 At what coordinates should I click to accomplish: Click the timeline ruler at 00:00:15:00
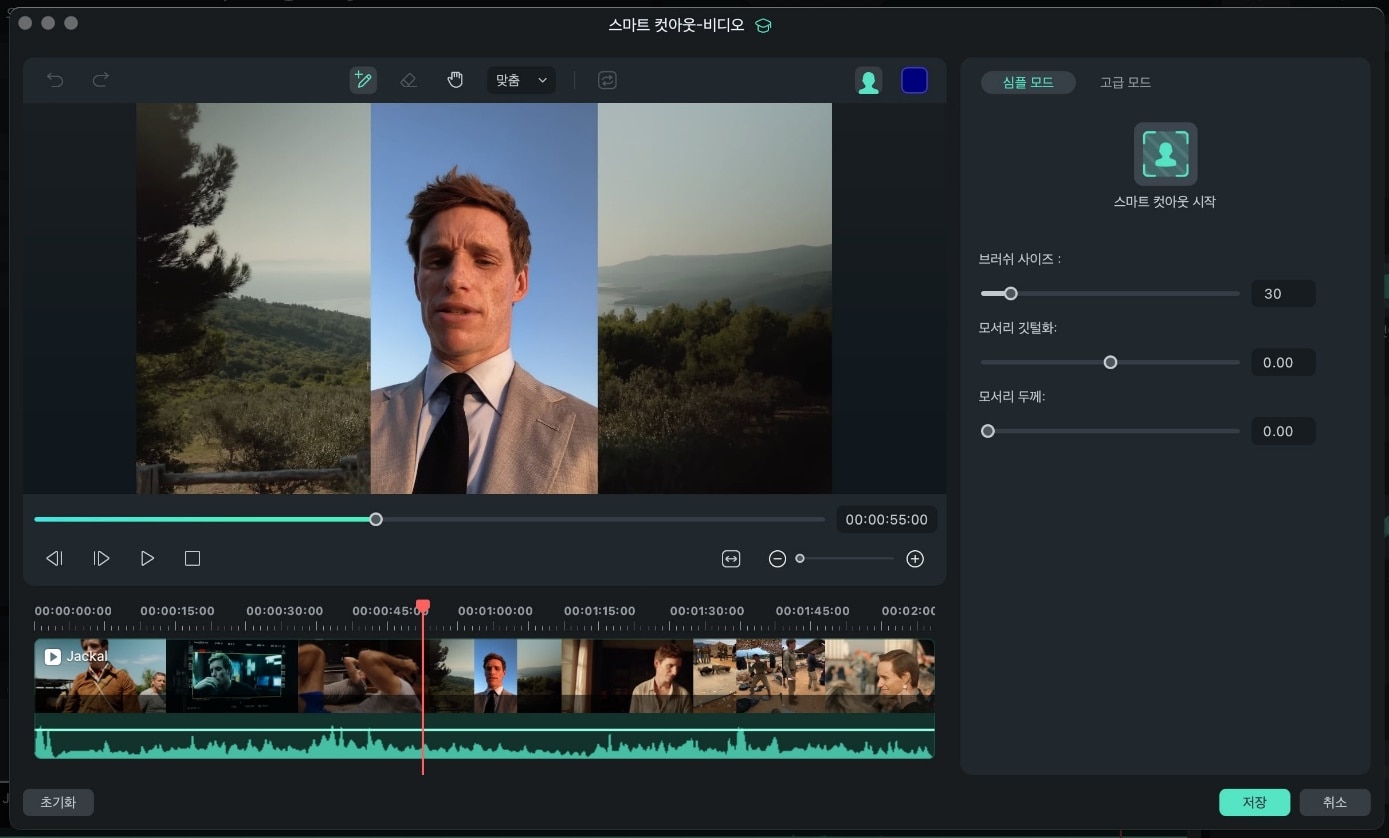177,611
